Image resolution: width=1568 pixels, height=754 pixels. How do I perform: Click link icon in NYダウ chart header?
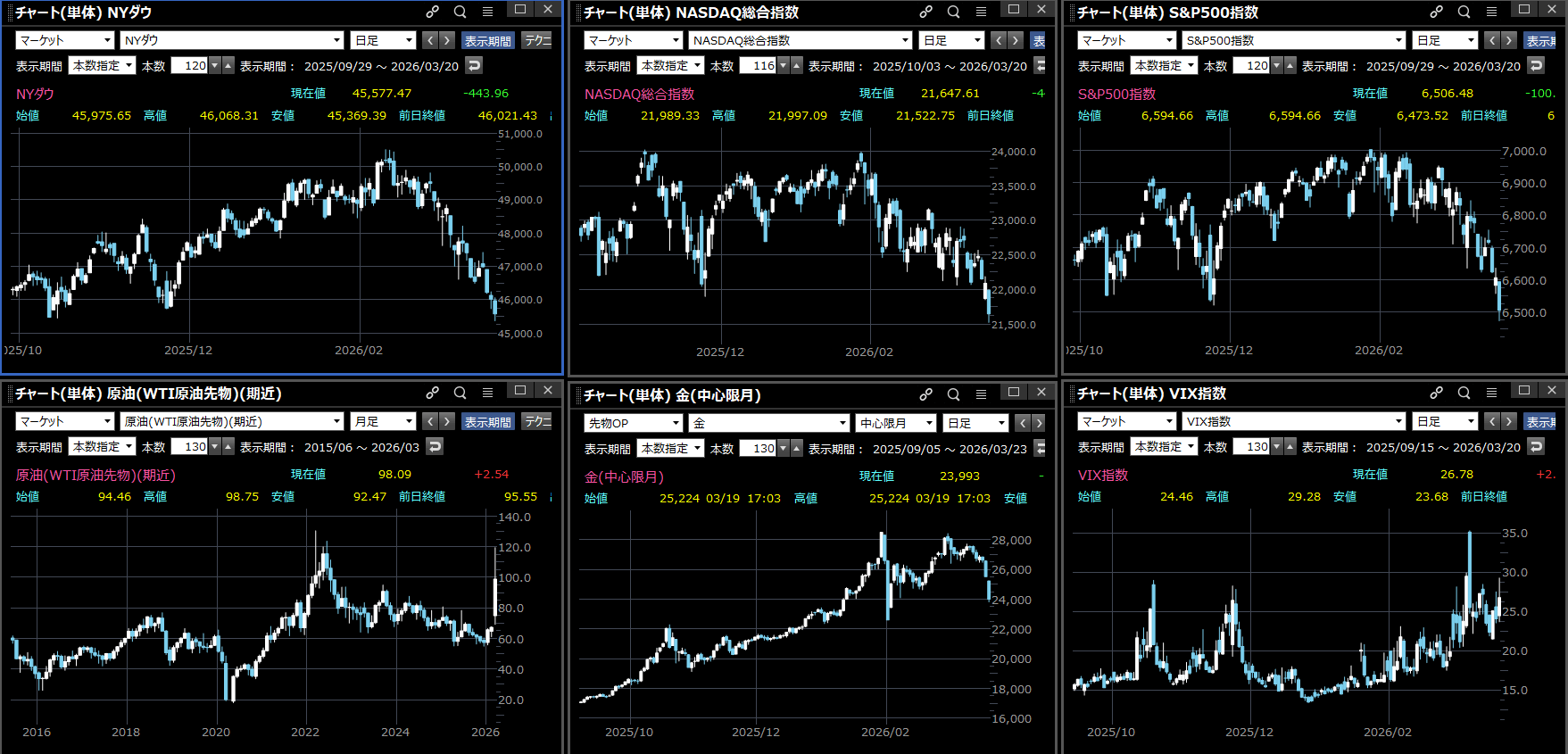pyautogui.click(x=432, y=12)
